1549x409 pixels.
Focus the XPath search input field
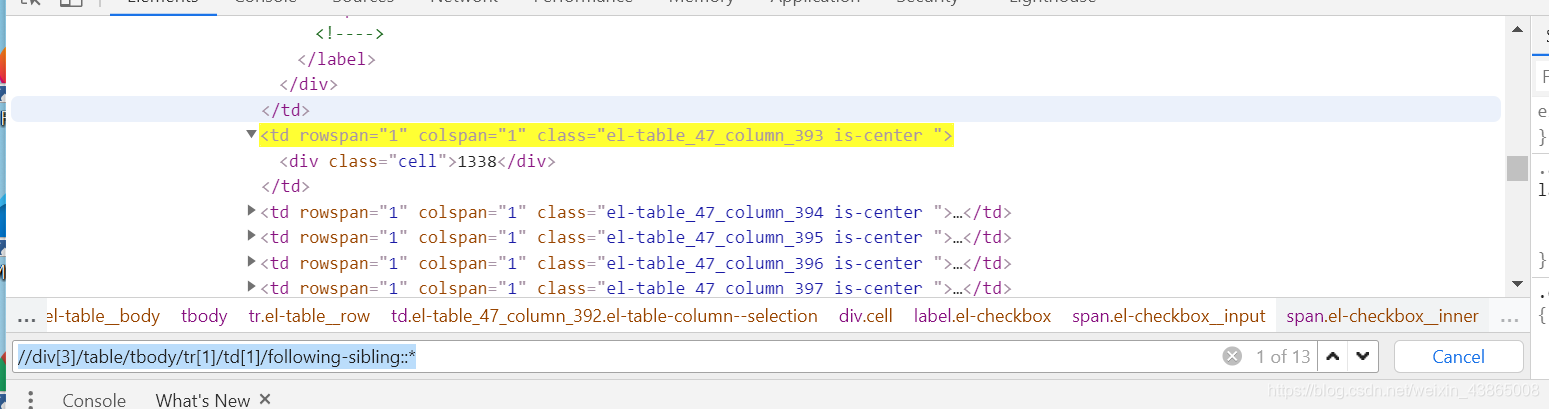click(615, 357)
